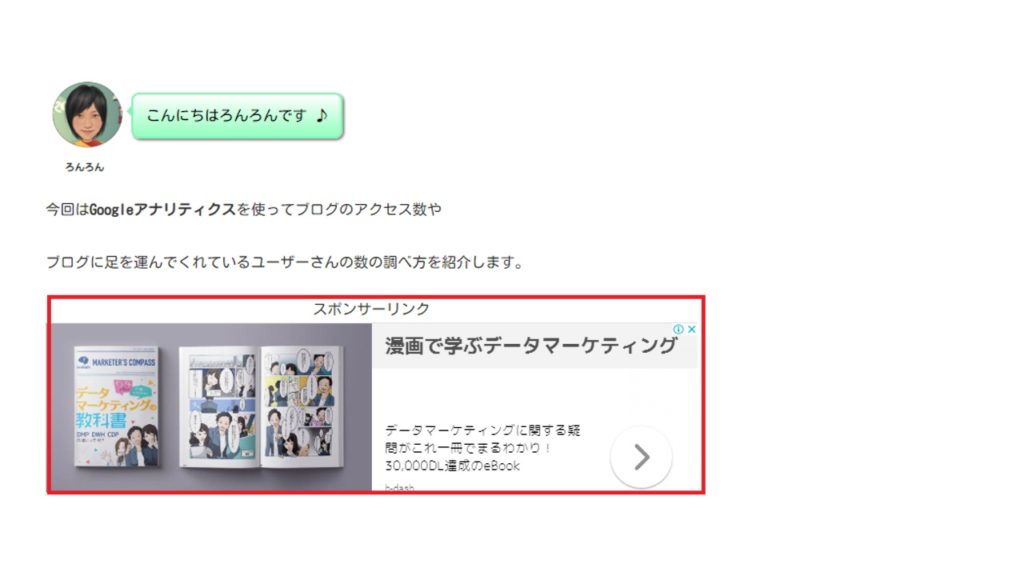Click the こんにちはろんろんです speech bubble
Viewport: 1024px width, 576px height.
(238, 116)
